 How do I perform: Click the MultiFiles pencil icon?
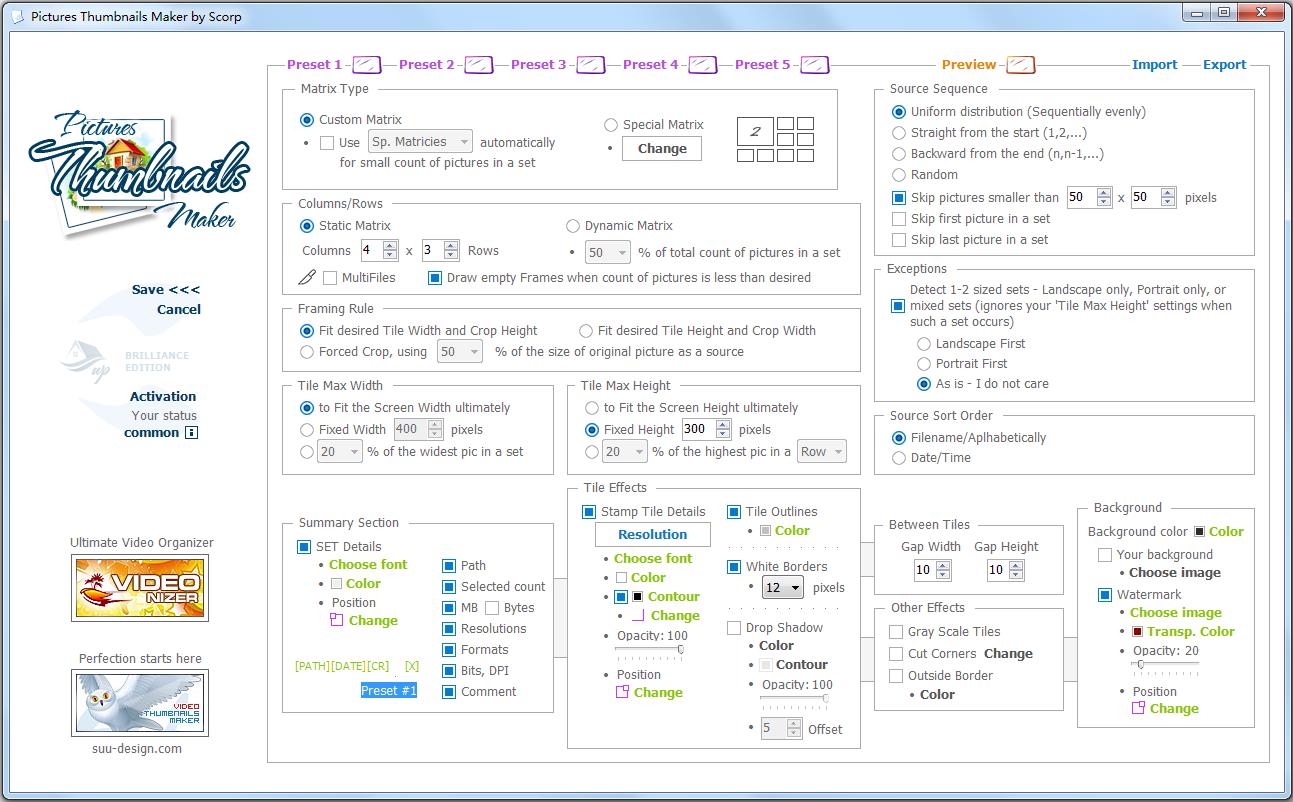(x=308, y=277)
